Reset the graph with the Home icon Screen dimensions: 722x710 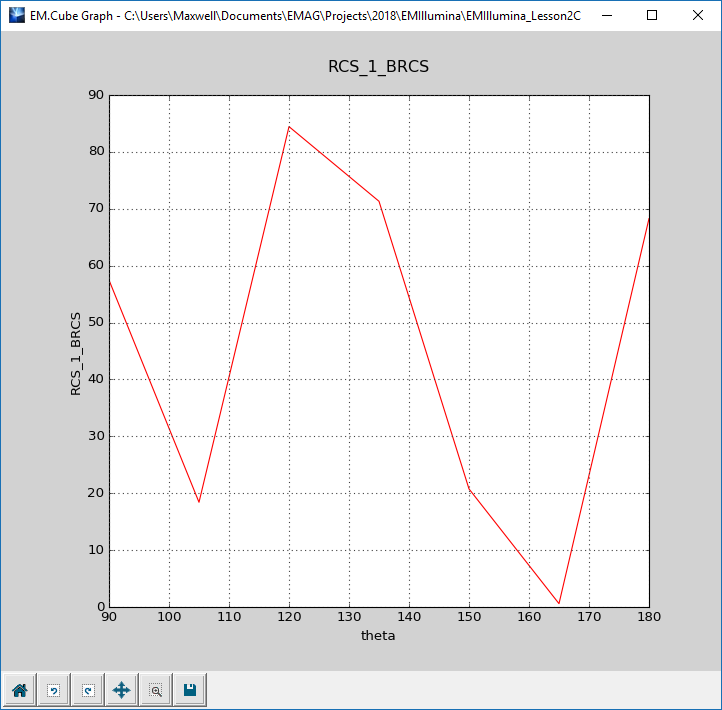[x=19, y=690]
